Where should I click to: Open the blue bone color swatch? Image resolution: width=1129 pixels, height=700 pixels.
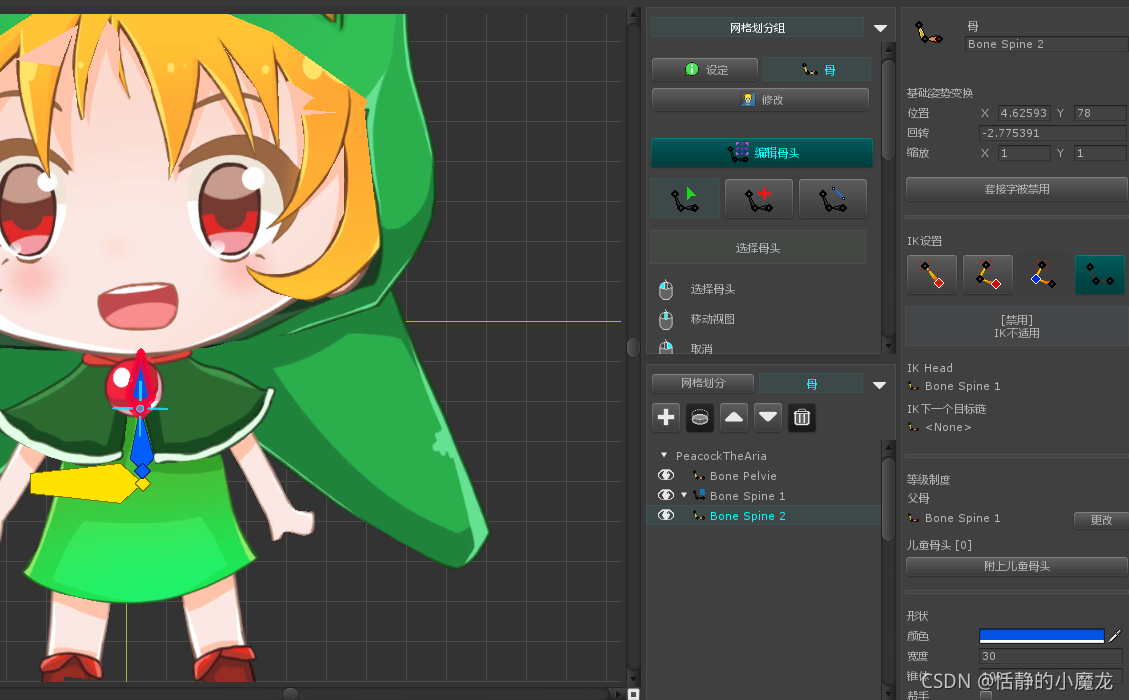point(1041,636)
